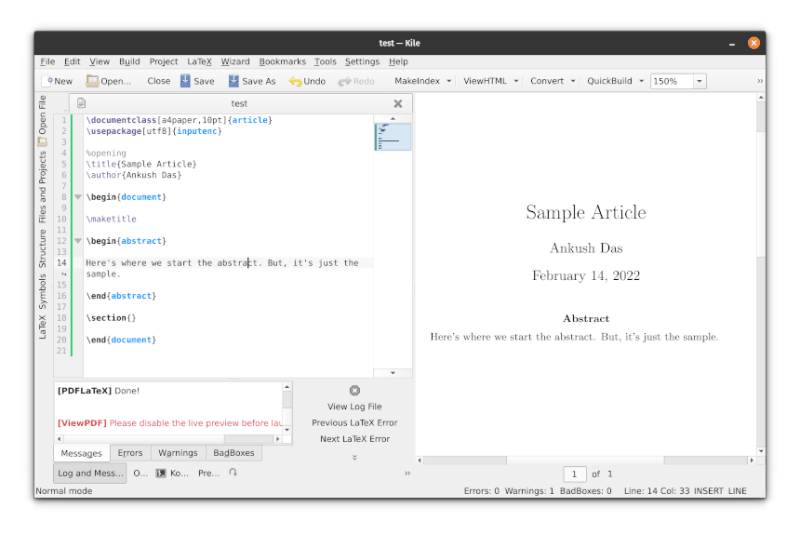Click the Open file toolbar button

click(x=108, y=81)
